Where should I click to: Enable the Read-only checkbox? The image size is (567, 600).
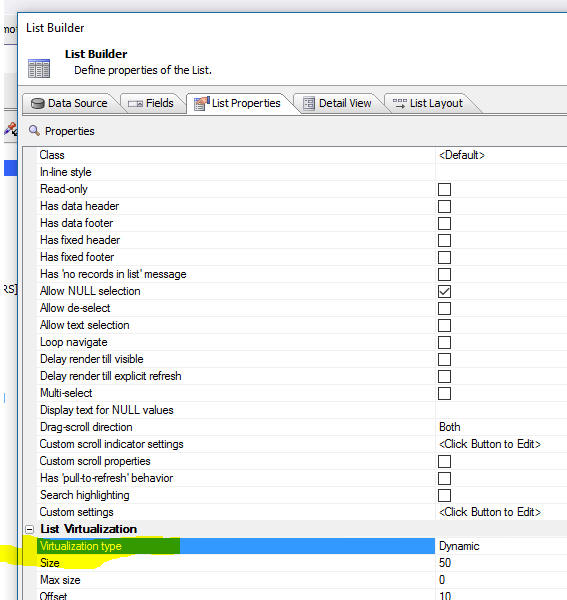pyautogui.click(x=444, y=189)
